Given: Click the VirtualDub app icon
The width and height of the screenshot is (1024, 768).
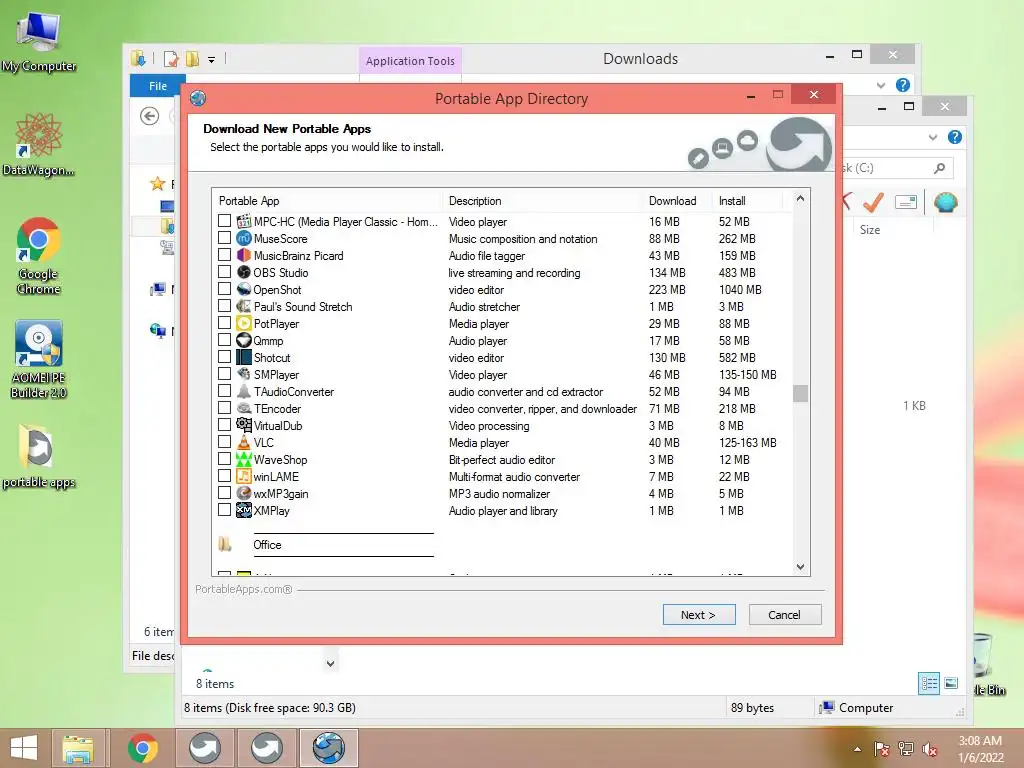Looking at the screenshot, I should click(244, 425).
